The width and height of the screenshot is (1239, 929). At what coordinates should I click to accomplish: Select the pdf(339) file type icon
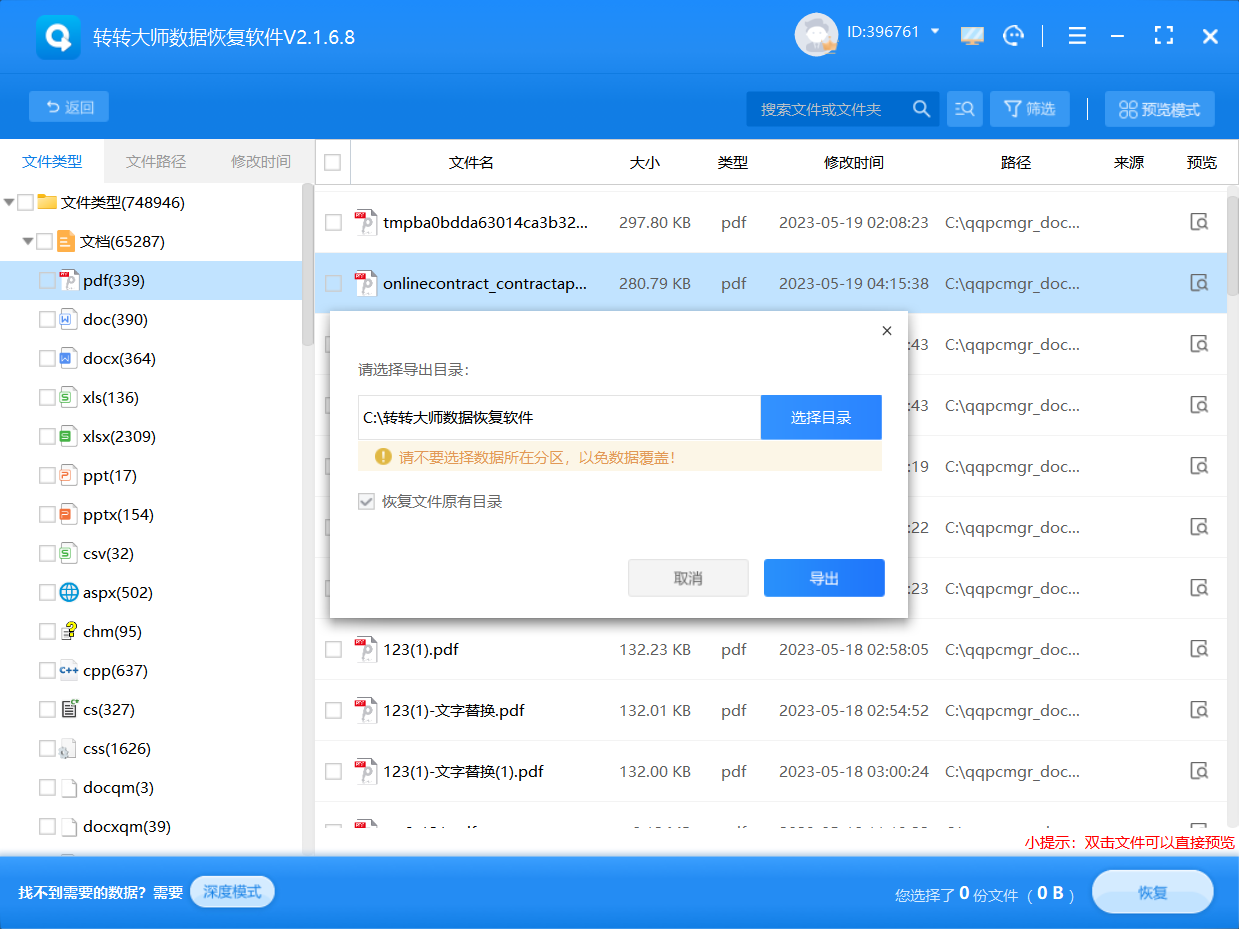click(68, 281)
